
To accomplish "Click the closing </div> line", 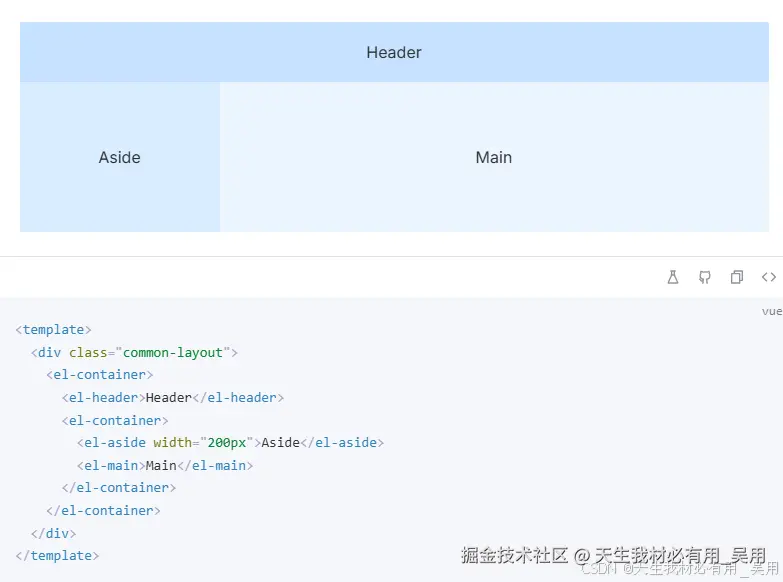I will pyautogui.click(x=53, y=534).
